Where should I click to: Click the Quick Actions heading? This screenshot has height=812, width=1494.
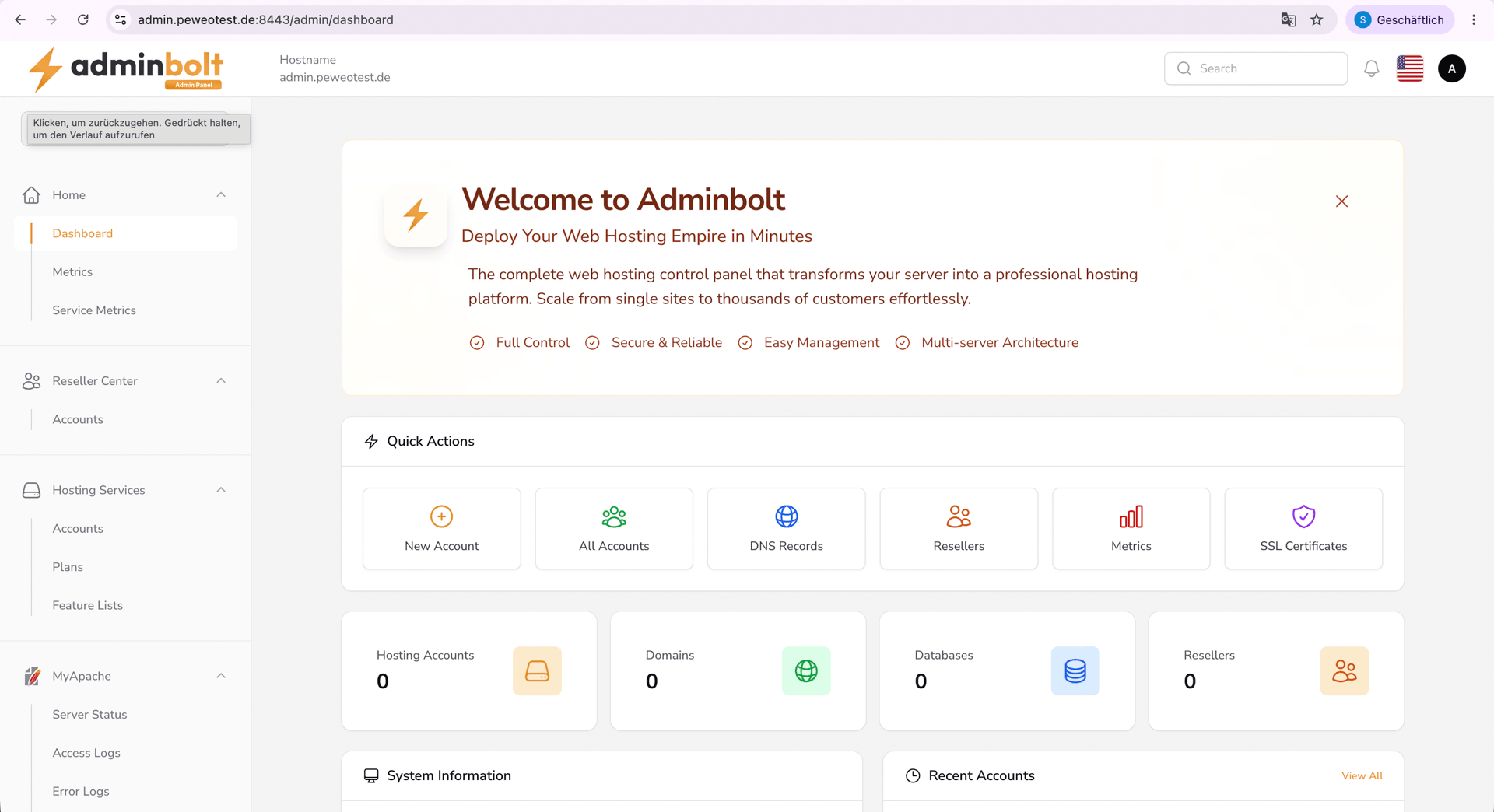tap(430, 441)
